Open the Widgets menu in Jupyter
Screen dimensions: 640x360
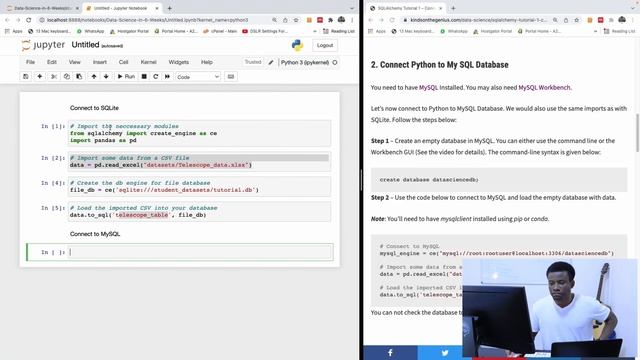tap(179, 62)
